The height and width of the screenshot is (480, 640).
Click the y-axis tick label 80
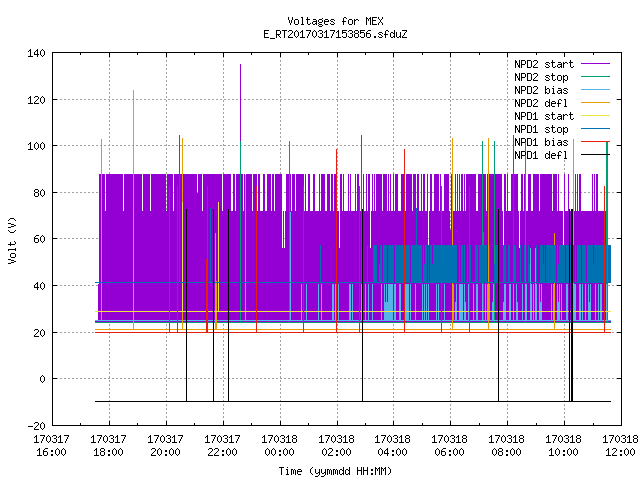[39, 193]
